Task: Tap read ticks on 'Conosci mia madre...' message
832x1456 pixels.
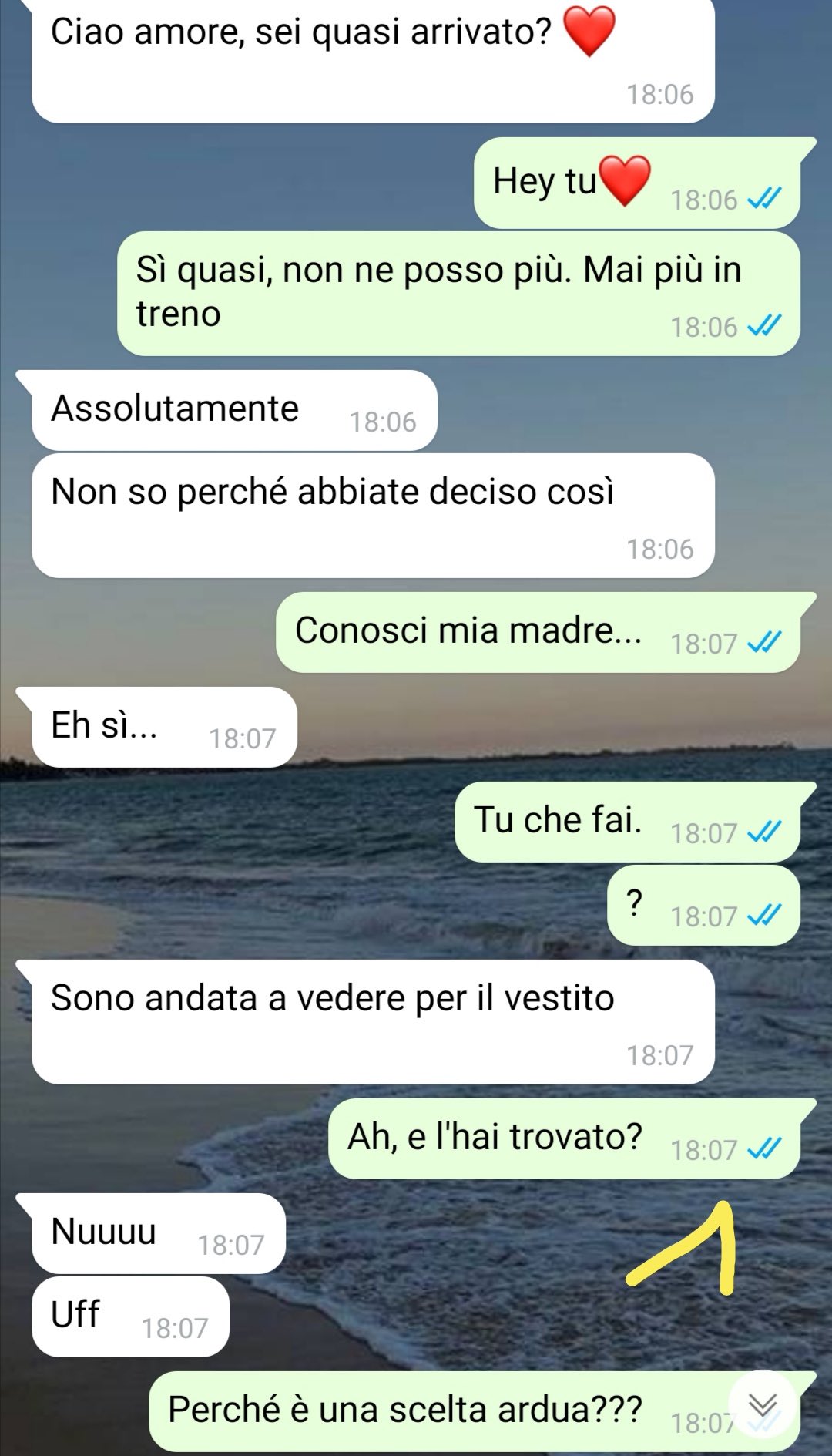Action: [764, 643]
